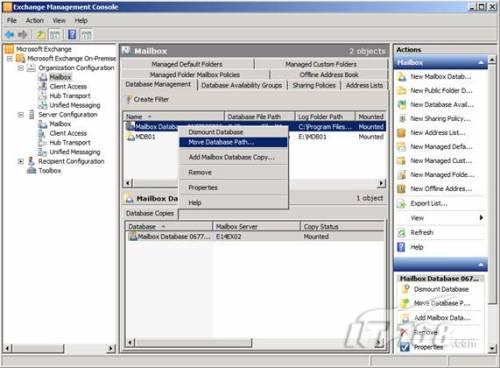
Task: Click the New Offline Address Book icon
Action: tap(402, 189)
